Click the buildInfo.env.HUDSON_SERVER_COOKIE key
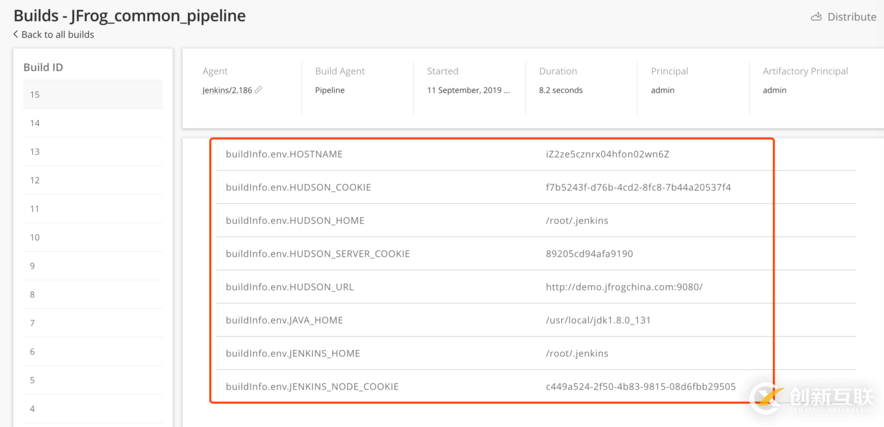This screenshot has height=427, width=884. click(318, 254)
